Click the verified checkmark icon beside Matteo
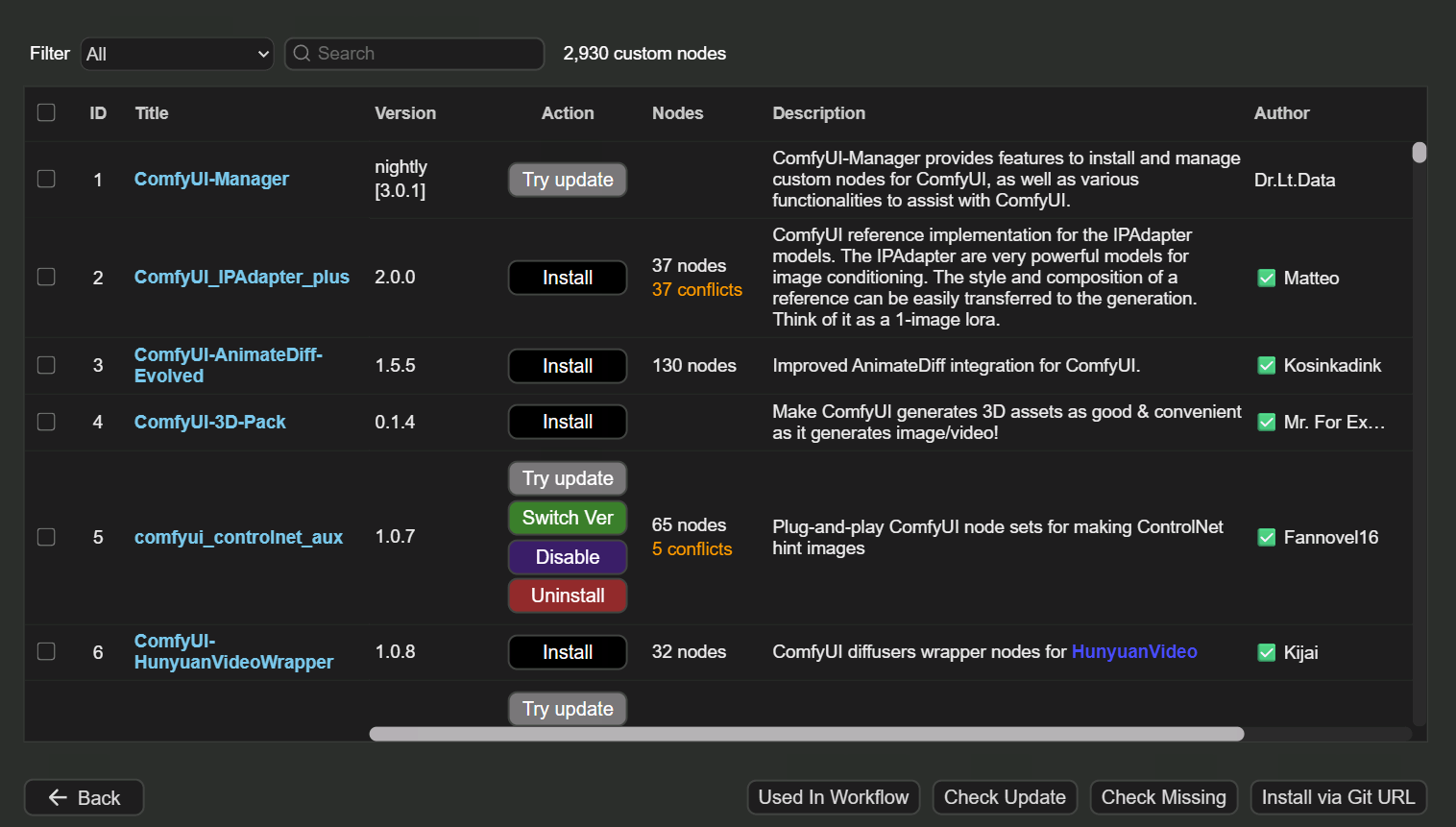Viewport: 1456px width, 827px height. click(x=1266, y=278)
